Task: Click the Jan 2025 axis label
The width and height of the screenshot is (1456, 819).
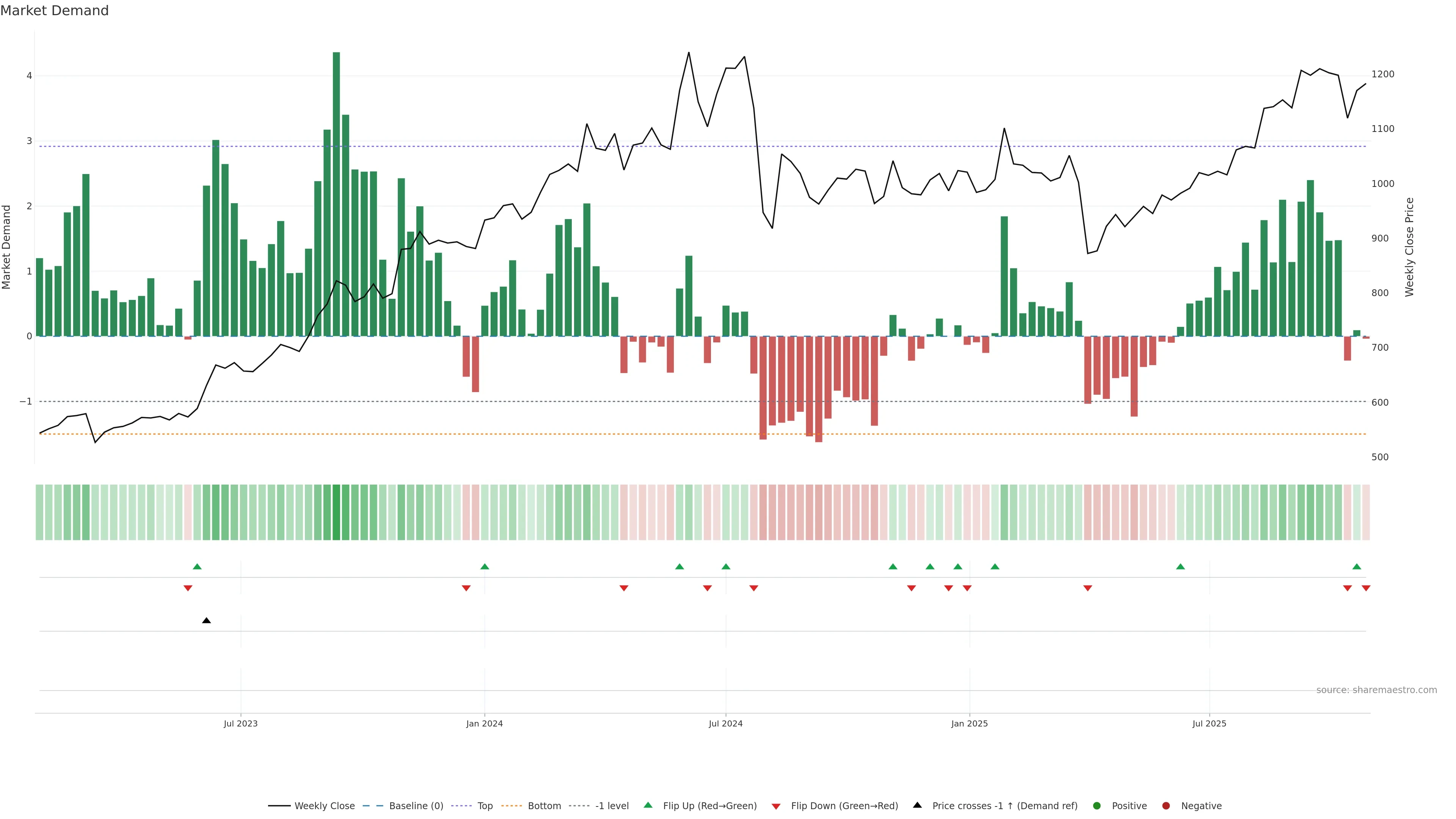Action: tap(970, 723)
